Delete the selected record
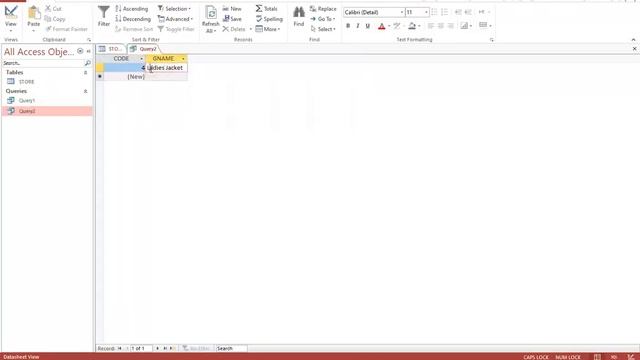This screenshot has width=640, height=360. click(x=234, y=29)
